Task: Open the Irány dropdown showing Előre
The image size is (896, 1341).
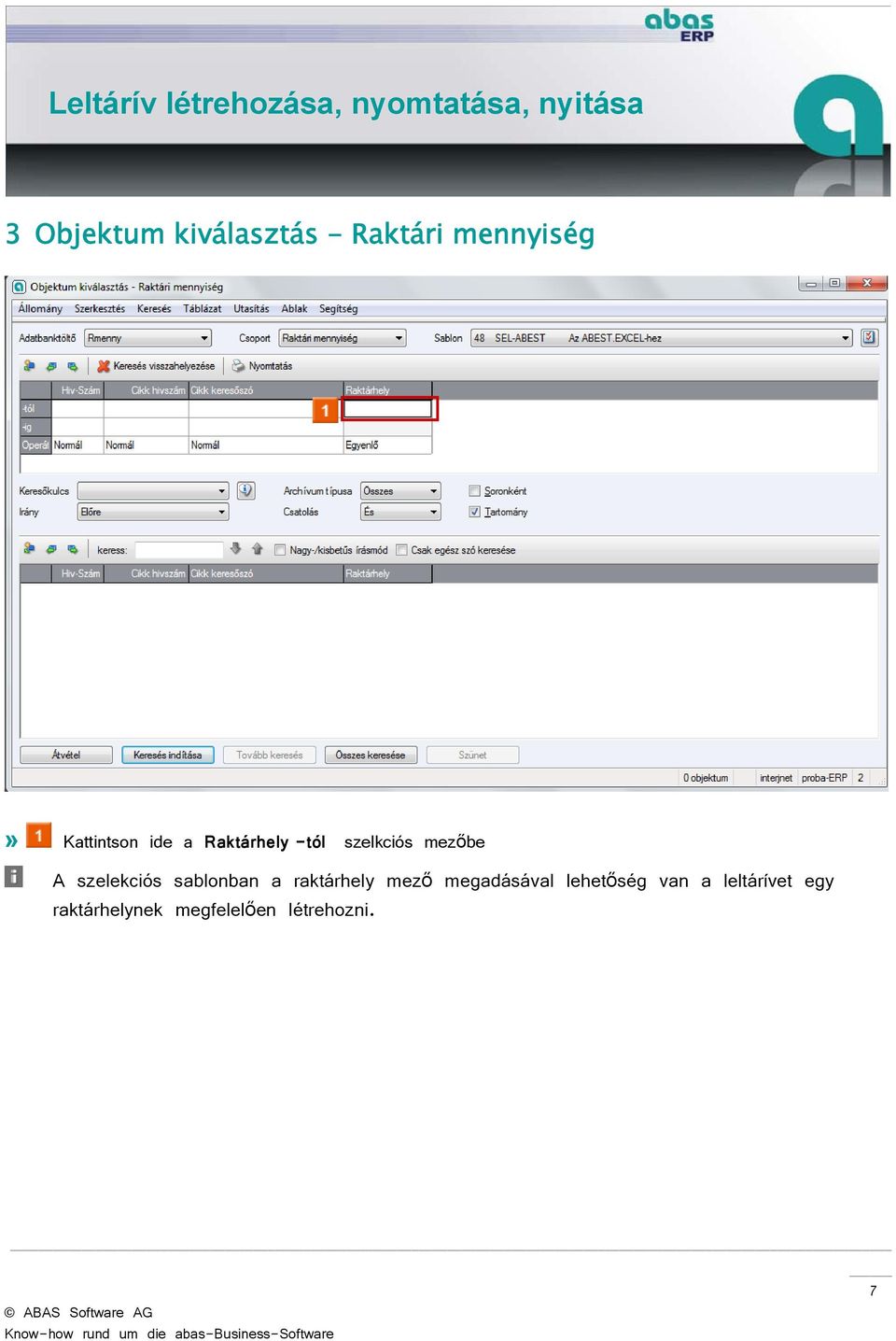Action: tap(153, 512)
